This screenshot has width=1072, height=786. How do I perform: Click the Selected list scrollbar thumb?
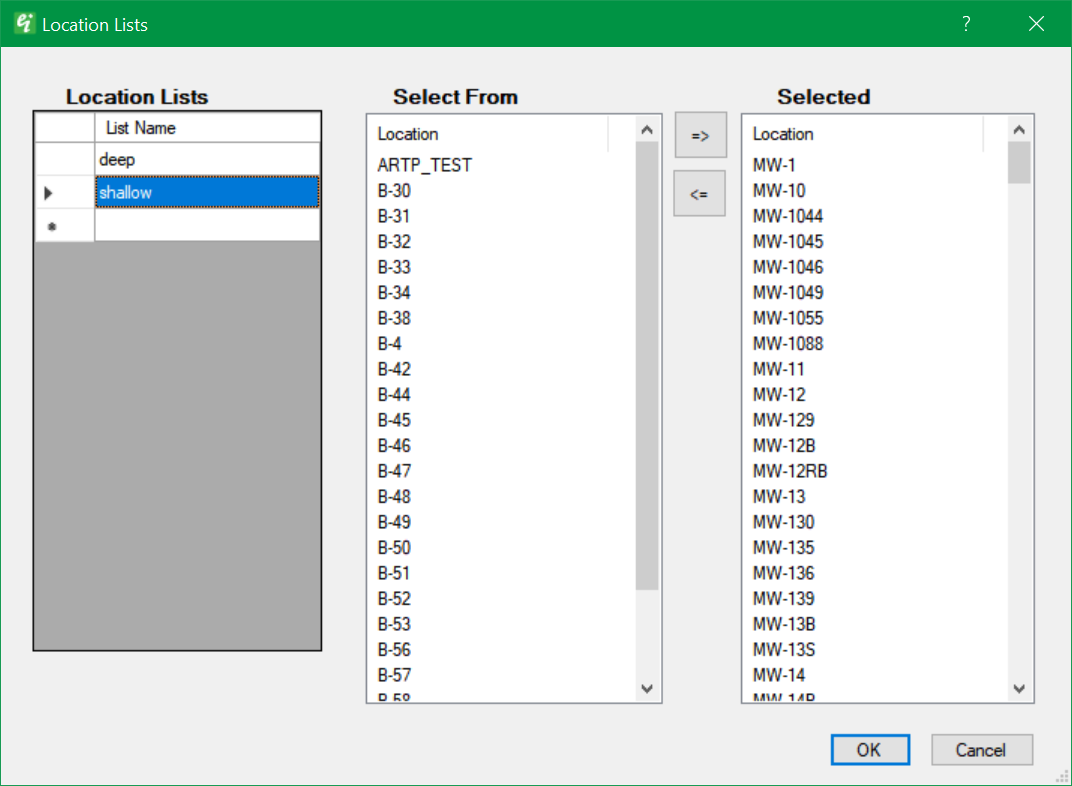(1019, 163)
